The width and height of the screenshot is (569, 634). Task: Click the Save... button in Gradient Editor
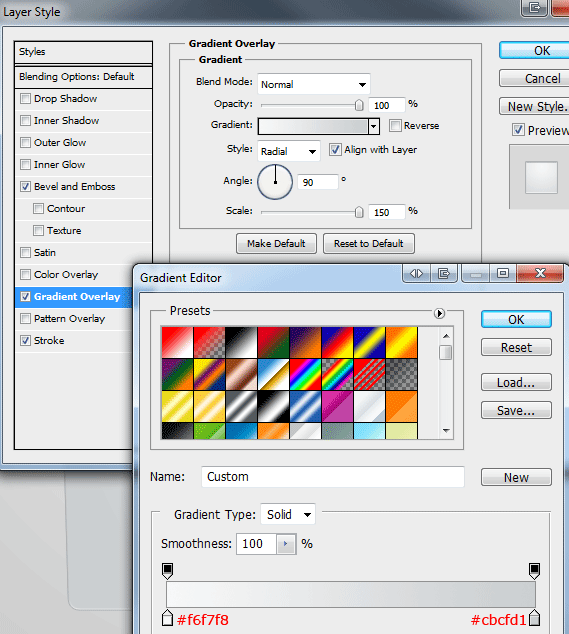[516, 410]
